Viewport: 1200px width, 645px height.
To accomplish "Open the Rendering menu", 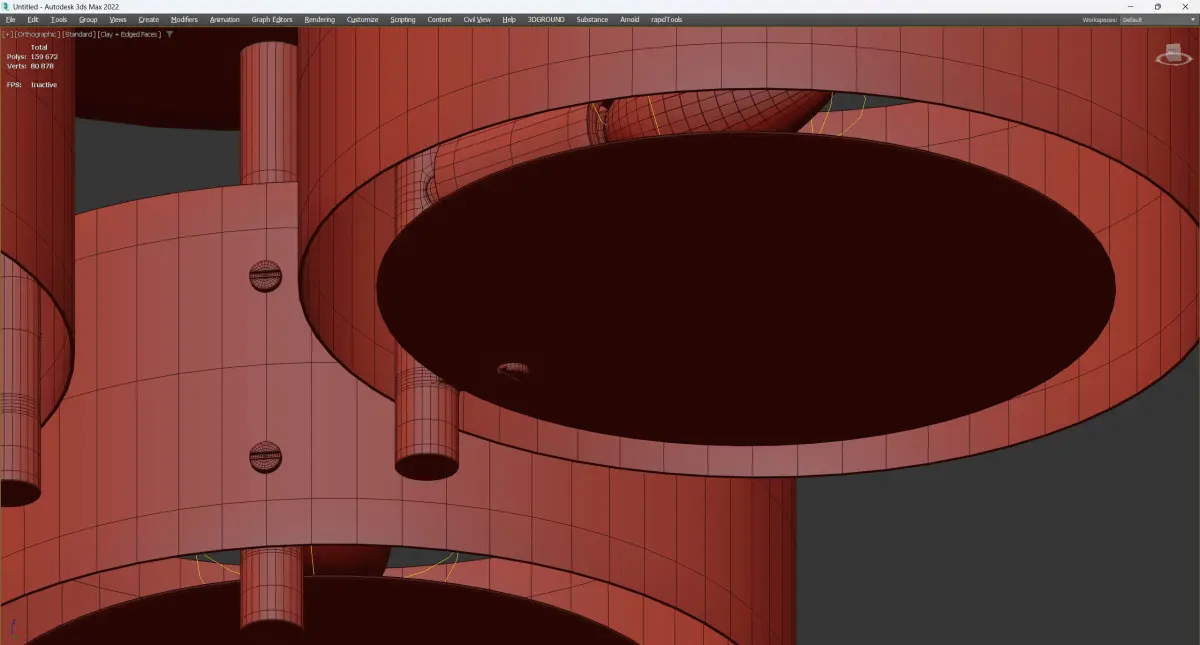I will 320,19.
